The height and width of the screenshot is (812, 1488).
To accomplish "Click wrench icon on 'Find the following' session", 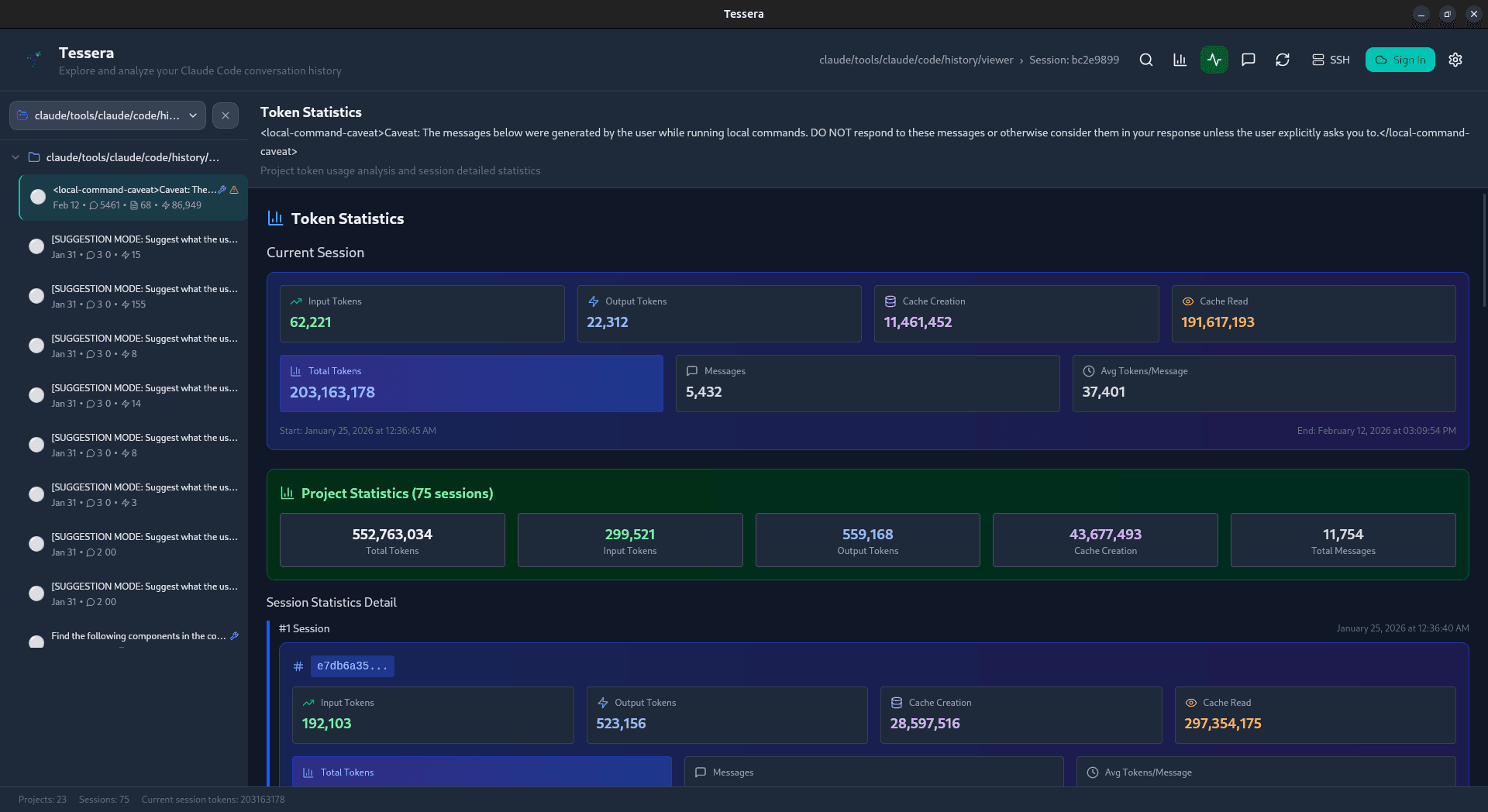I will [x=234, y=636].
